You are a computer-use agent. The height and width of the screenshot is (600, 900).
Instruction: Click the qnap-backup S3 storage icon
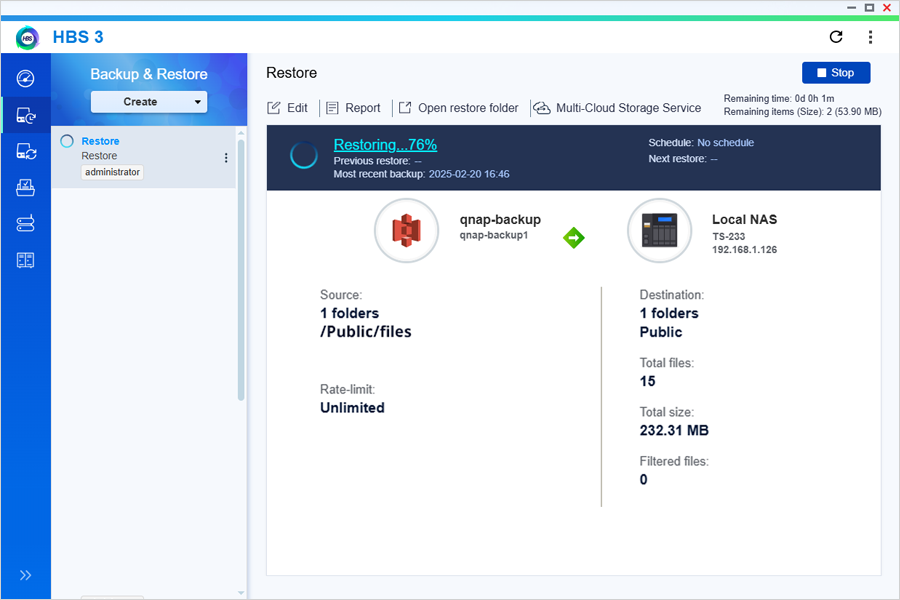click(x=406, y=230)
